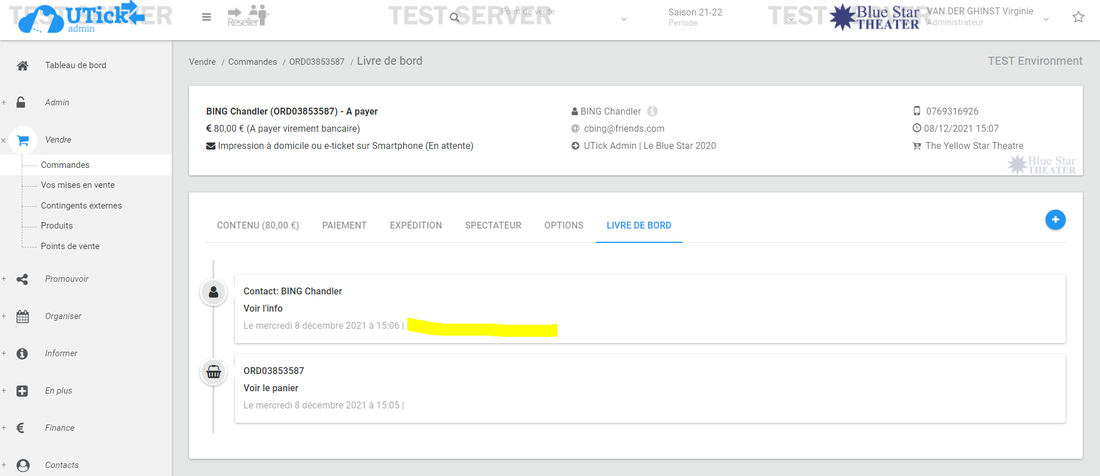This screenshot has height=476, width=1100.
Task: Select Points de vente in sidebar
Action: pyautogui.click(x=70, y=246)
